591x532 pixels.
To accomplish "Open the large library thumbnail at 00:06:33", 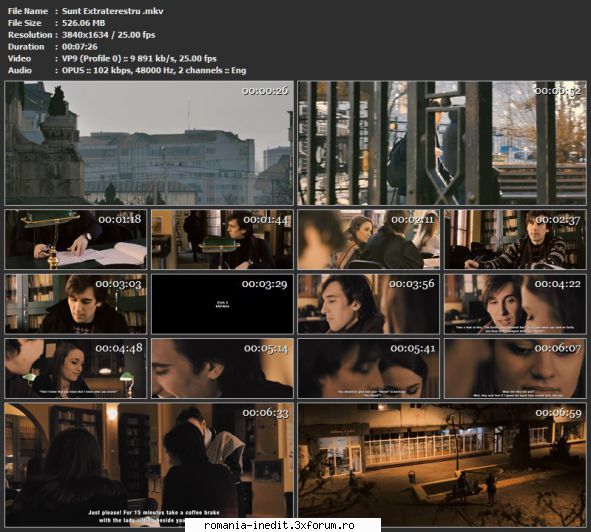I will tap(149, 465).
